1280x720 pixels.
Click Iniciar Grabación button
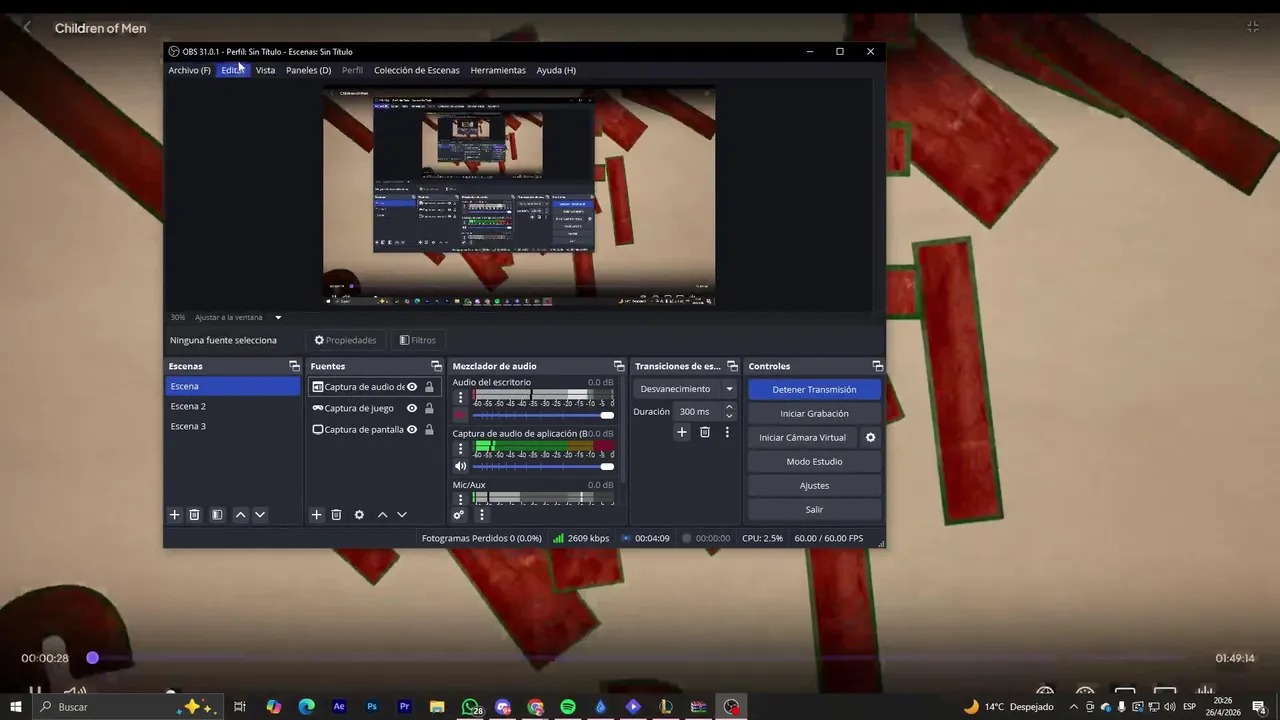point(814,413)
